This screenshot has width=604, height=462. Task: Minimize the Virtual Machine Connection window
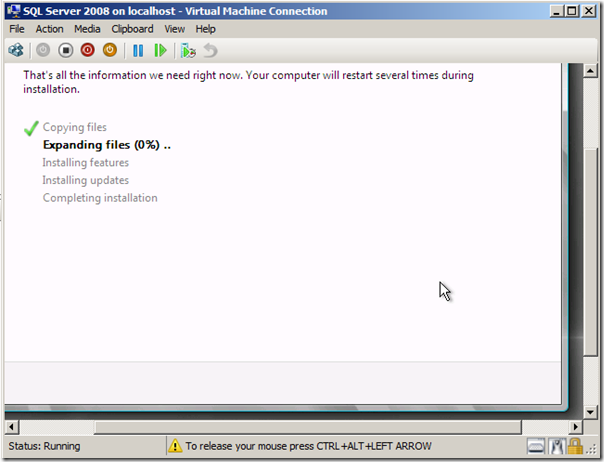click(x=556, y=11)
